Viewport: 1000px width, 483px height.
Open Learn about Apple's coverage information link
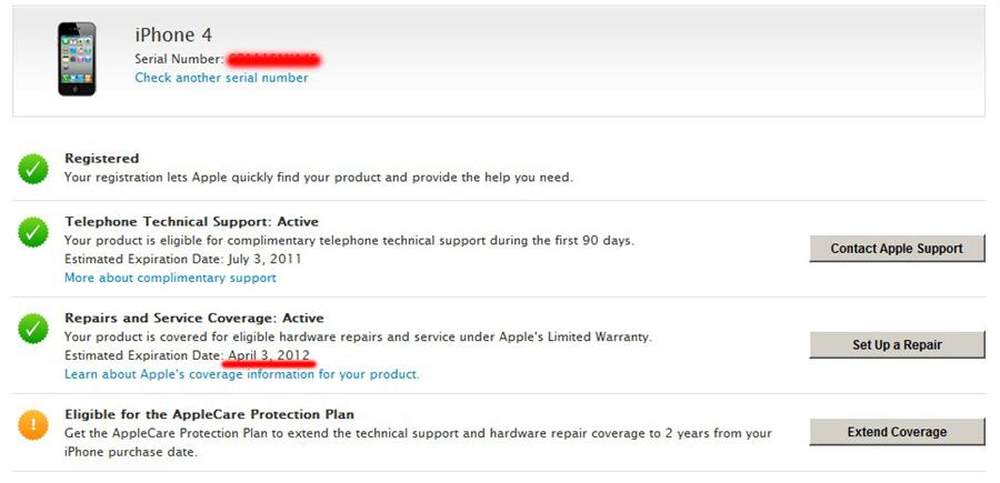[x=242, y=375]
